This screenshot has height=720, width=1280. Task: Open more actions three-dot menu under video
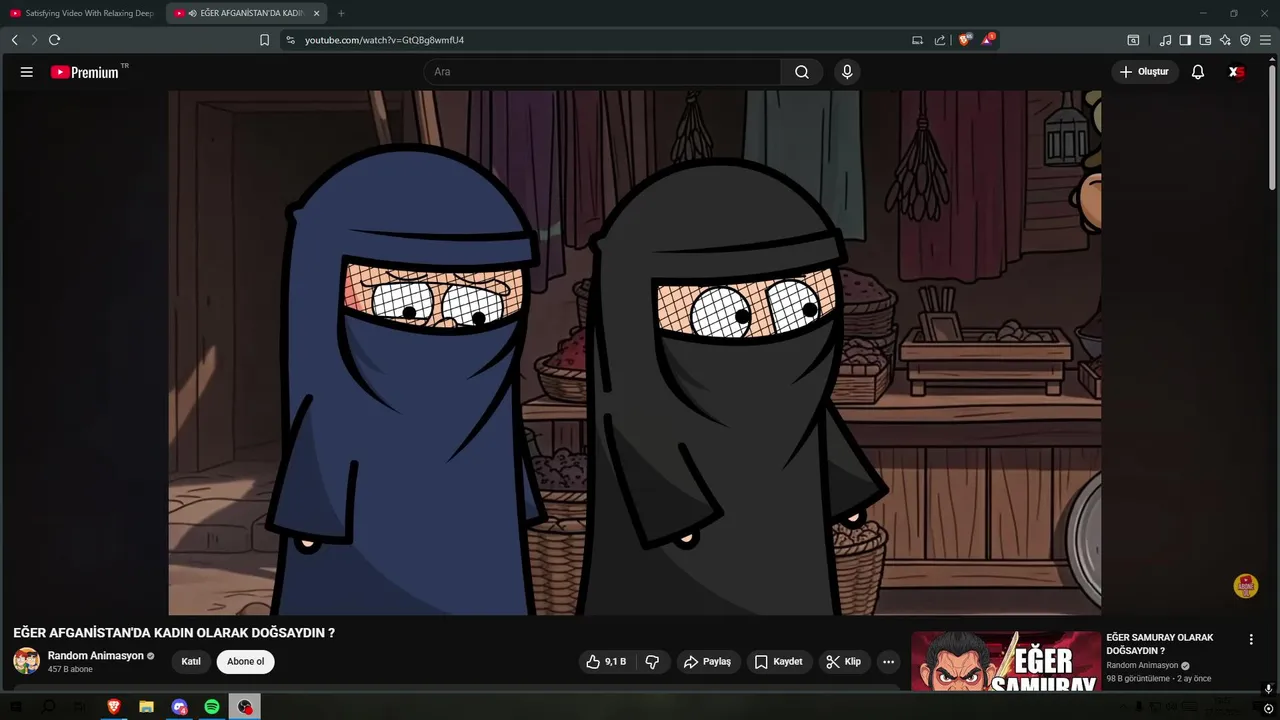888,661
